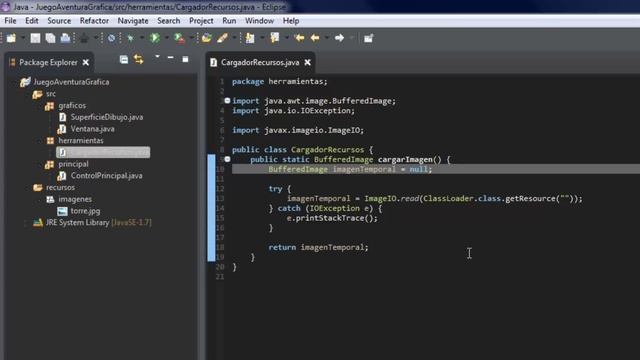The width and height of the screenshot is (640, 360).
Task: Open the Window menu
Action: tap(259, 21)
